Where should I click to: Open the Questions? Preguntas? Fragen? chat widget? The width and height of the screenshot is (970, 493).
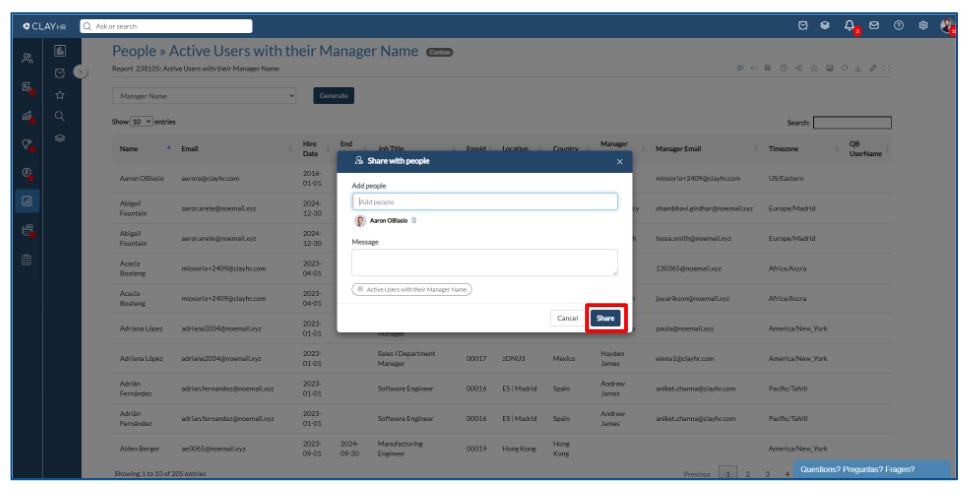872,469
